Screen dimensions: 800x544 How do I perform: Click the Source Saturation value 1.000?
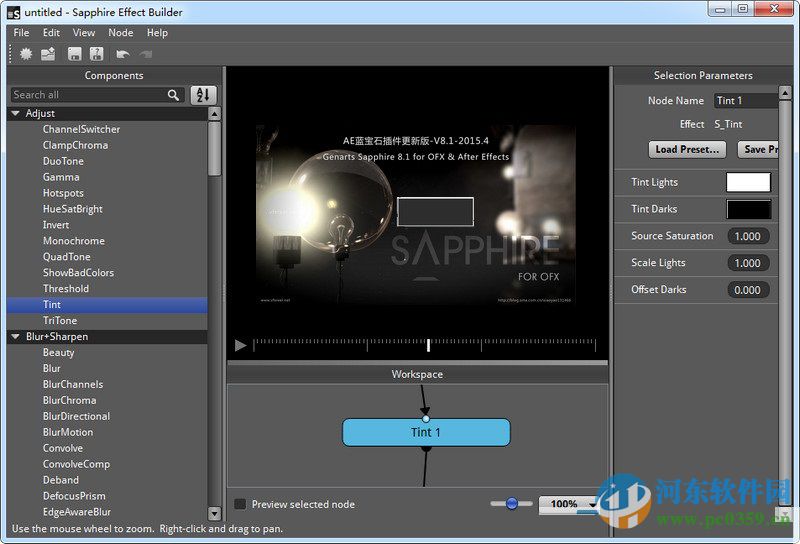click(747, 236)
